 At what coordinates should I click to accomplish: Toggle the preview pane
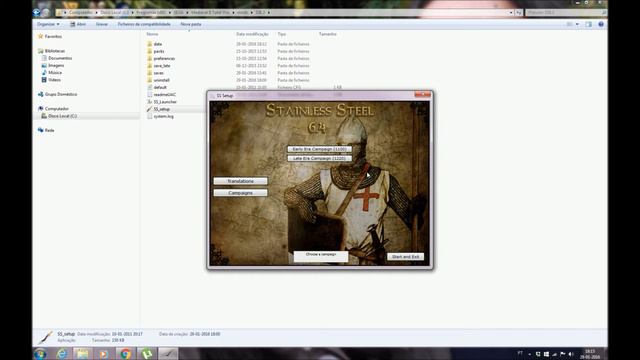click(x=589, y=24)
